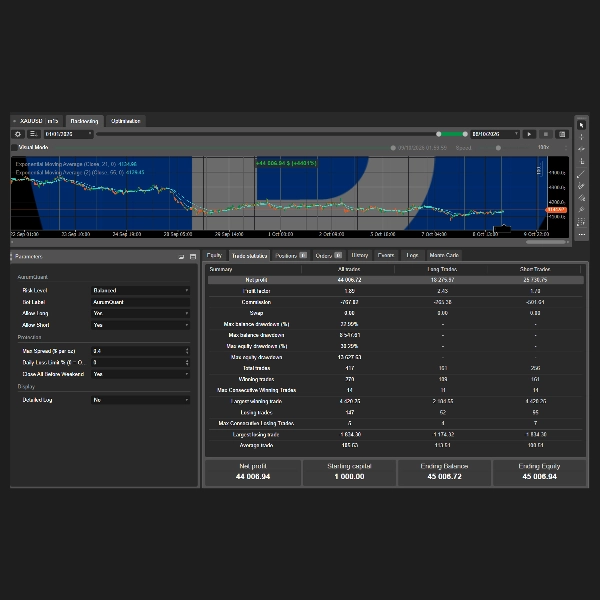Open the more tools ellipsis menu
The width and height of the screenshot is (600, 600).
581,234
